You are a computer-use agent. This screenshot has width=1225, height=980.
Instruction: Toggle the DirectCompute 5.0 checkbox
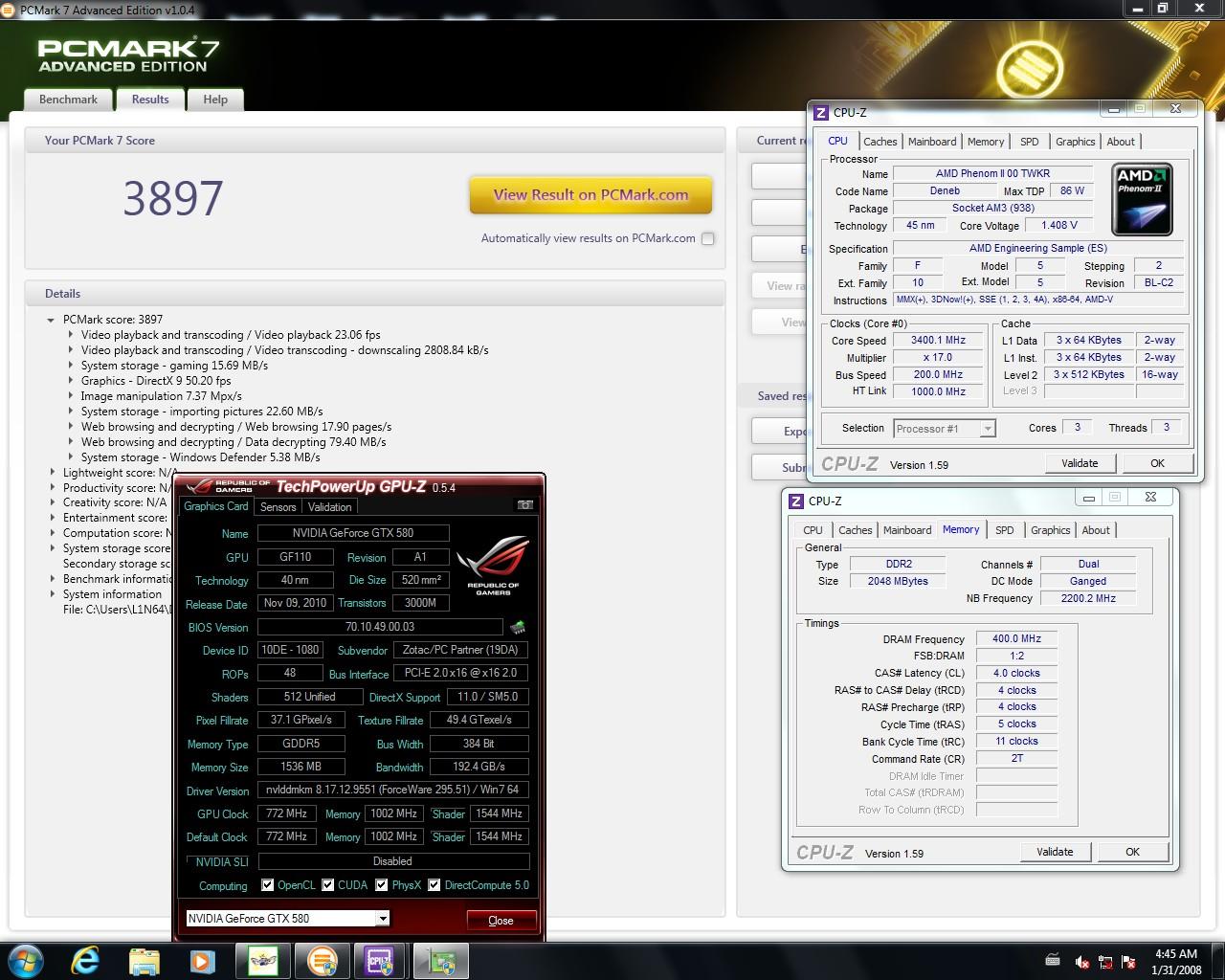coord(434,885)
